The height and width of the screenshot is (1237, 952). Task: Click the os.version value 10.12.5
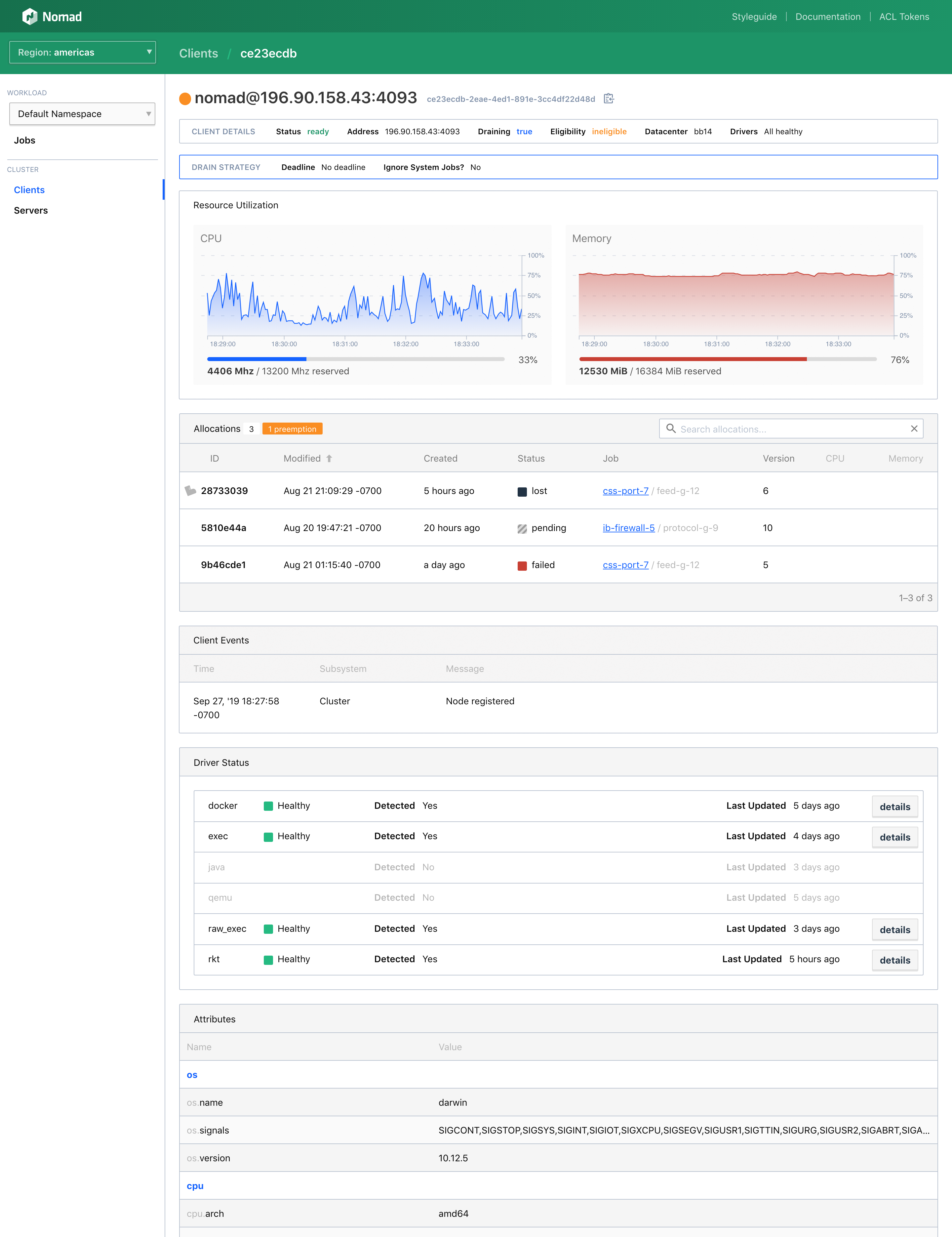453,1158
